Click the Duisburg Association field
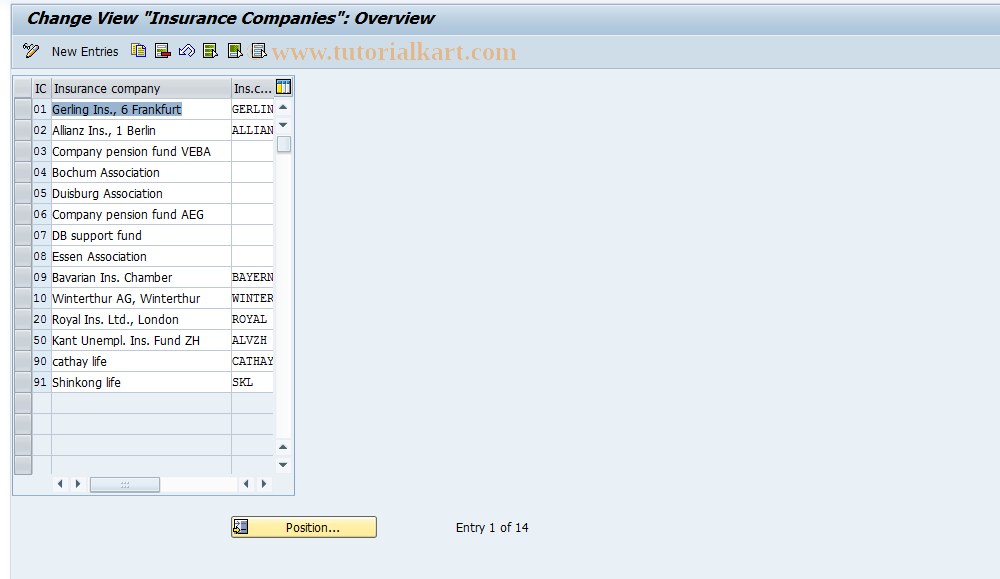Image resolution: width=1000 pixels, height=579 pixels. (x=141, y=193)
